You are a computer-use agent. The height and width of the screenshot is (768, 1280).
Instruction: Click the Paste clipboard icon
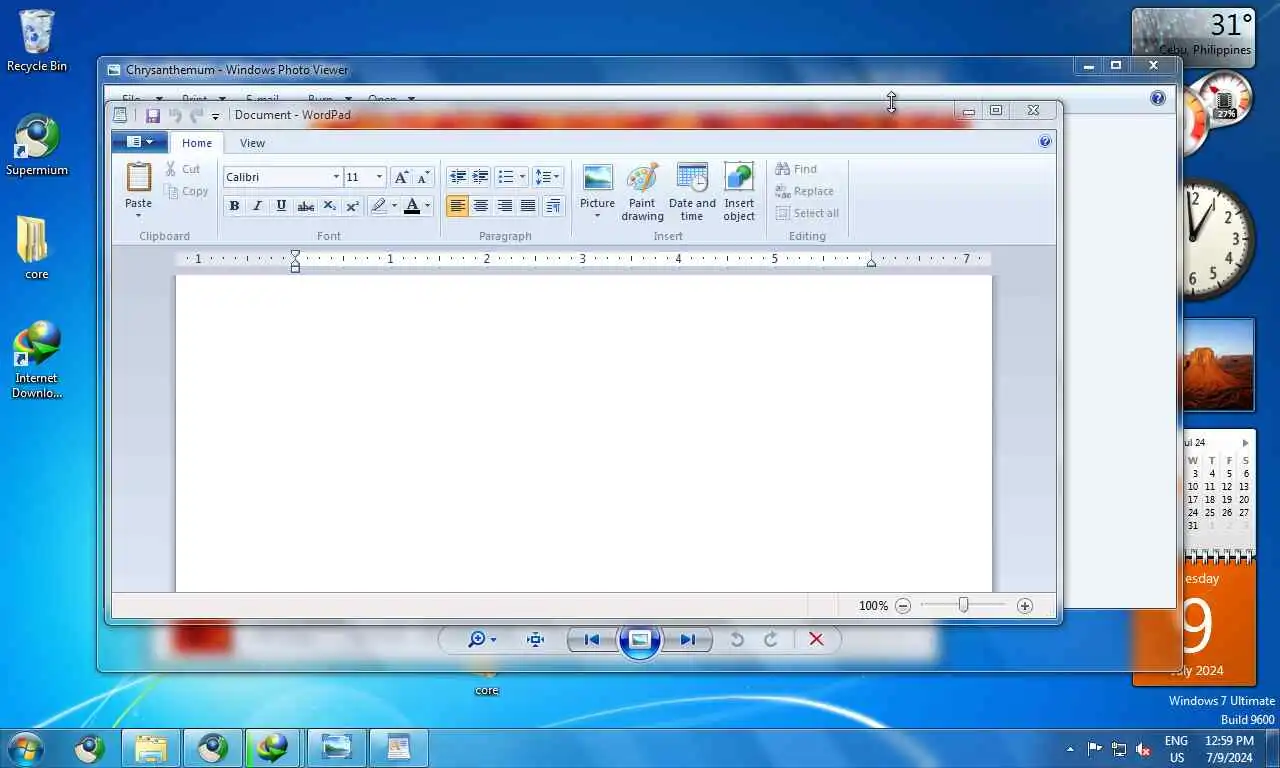click(x=138, y=177)
